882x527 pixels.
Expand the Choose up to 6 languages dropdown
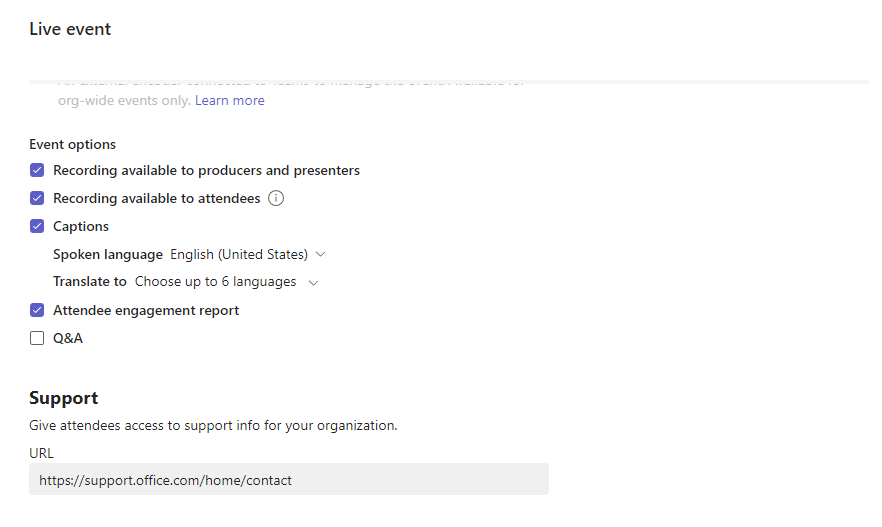click(x=227, y=282)
